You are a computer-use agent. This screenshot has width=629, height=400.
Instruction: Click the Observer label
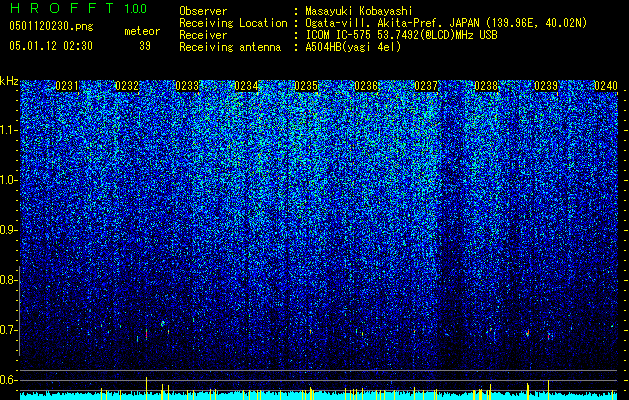[203, 11]
